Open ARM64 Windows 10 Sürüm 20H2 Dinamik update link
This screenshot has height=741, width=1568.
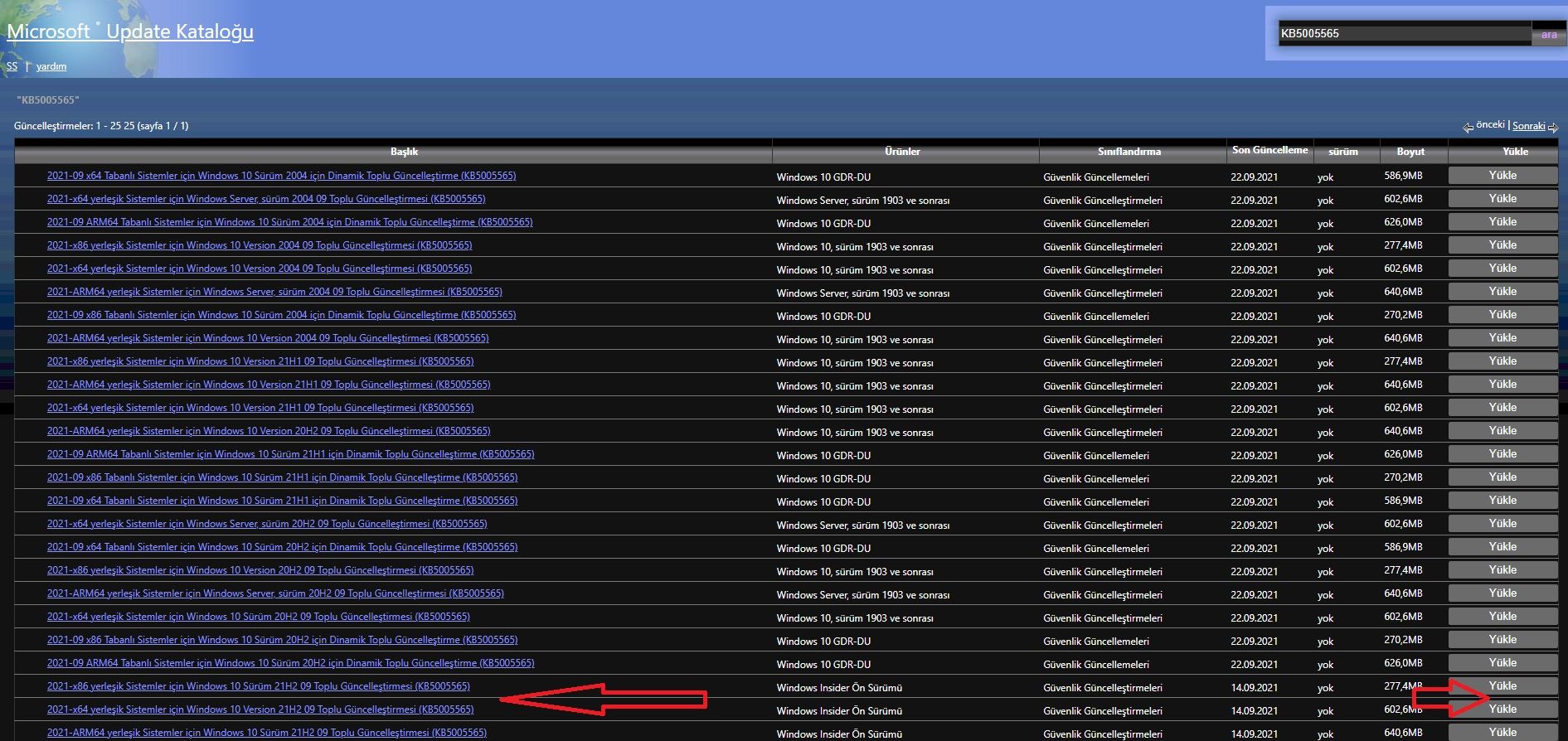290,663
